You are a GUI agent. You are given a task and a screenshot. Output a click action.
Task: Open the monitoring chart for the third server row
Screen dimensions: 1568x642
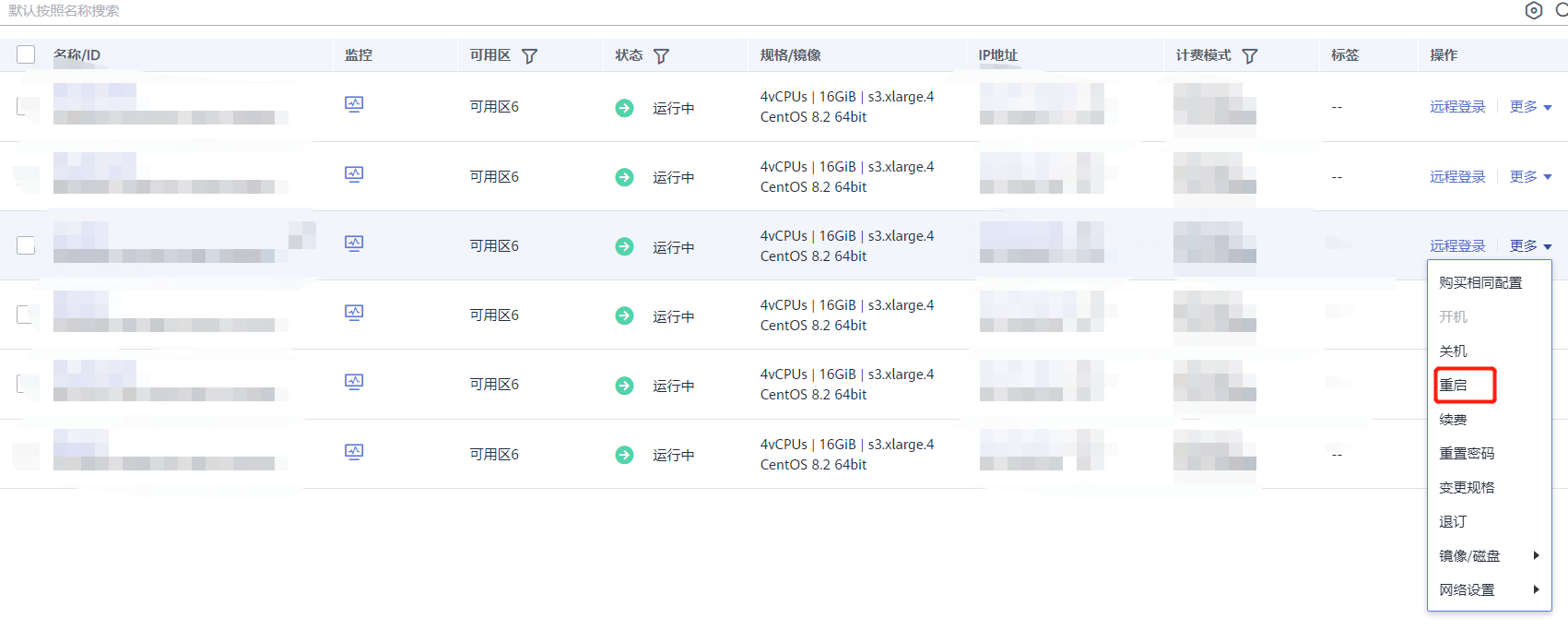click(x=354, y=244)
